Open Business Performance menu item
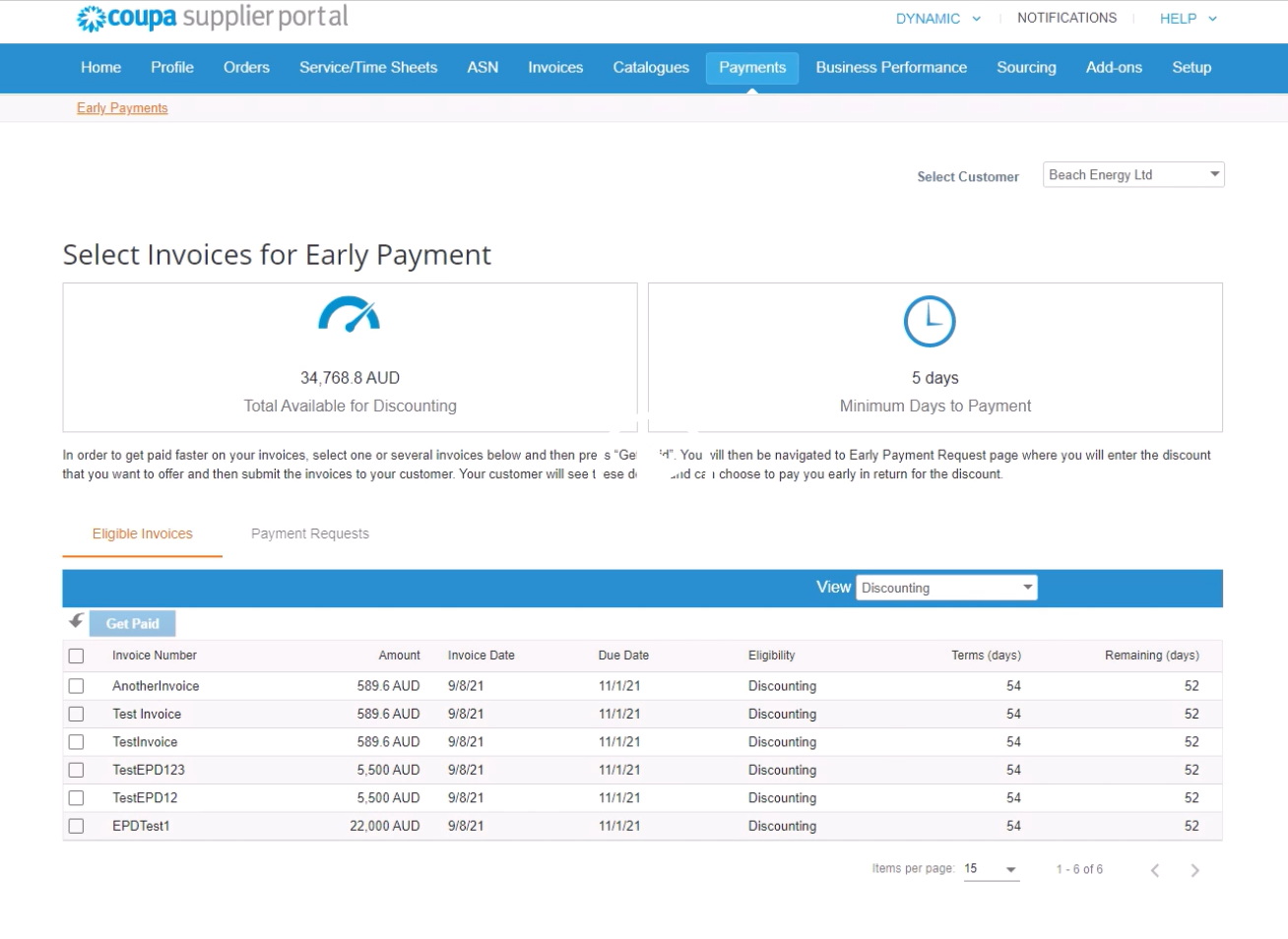 pos(891,68)
